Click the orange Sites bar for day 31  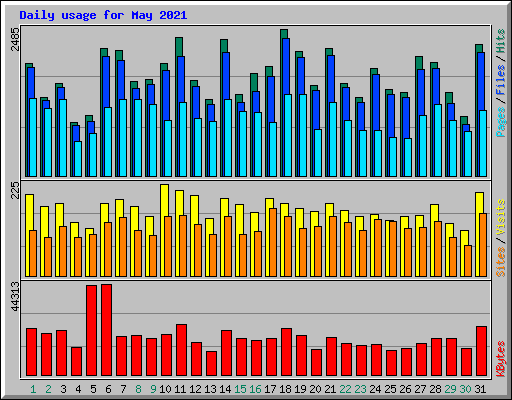tap(483, 245)
